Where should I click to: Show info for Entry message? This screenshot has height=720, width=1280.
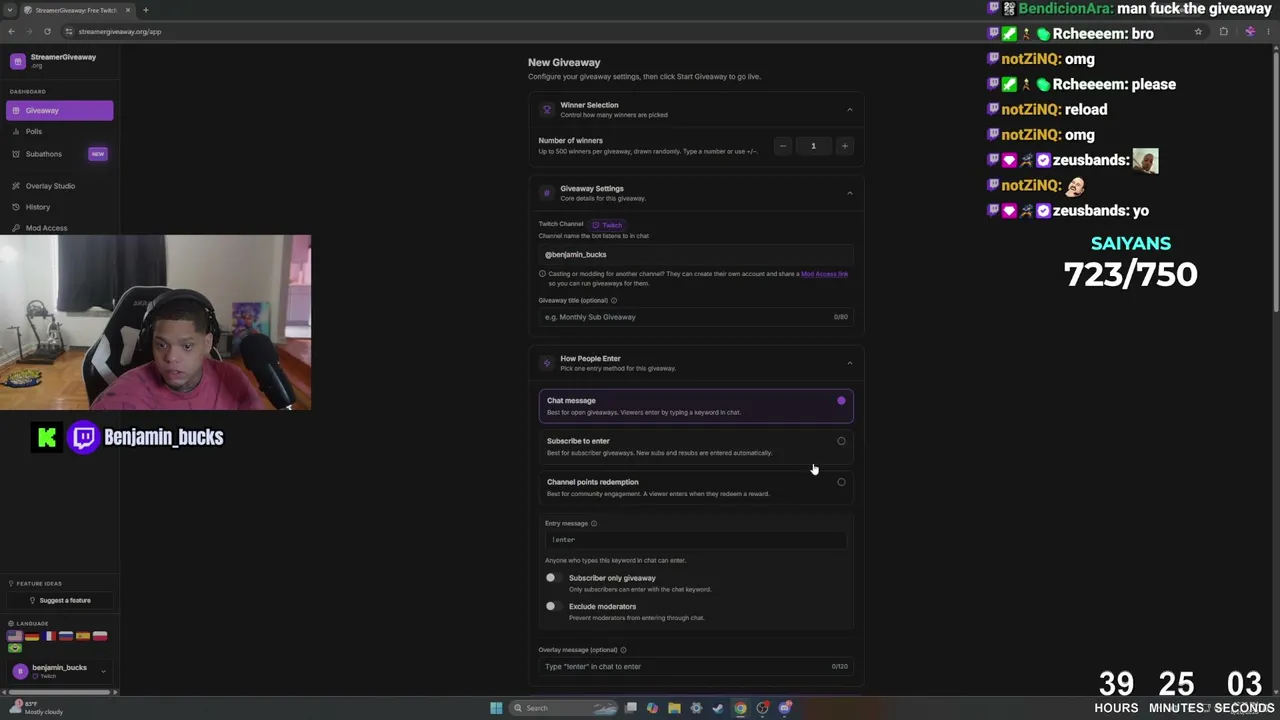point(594,523)
